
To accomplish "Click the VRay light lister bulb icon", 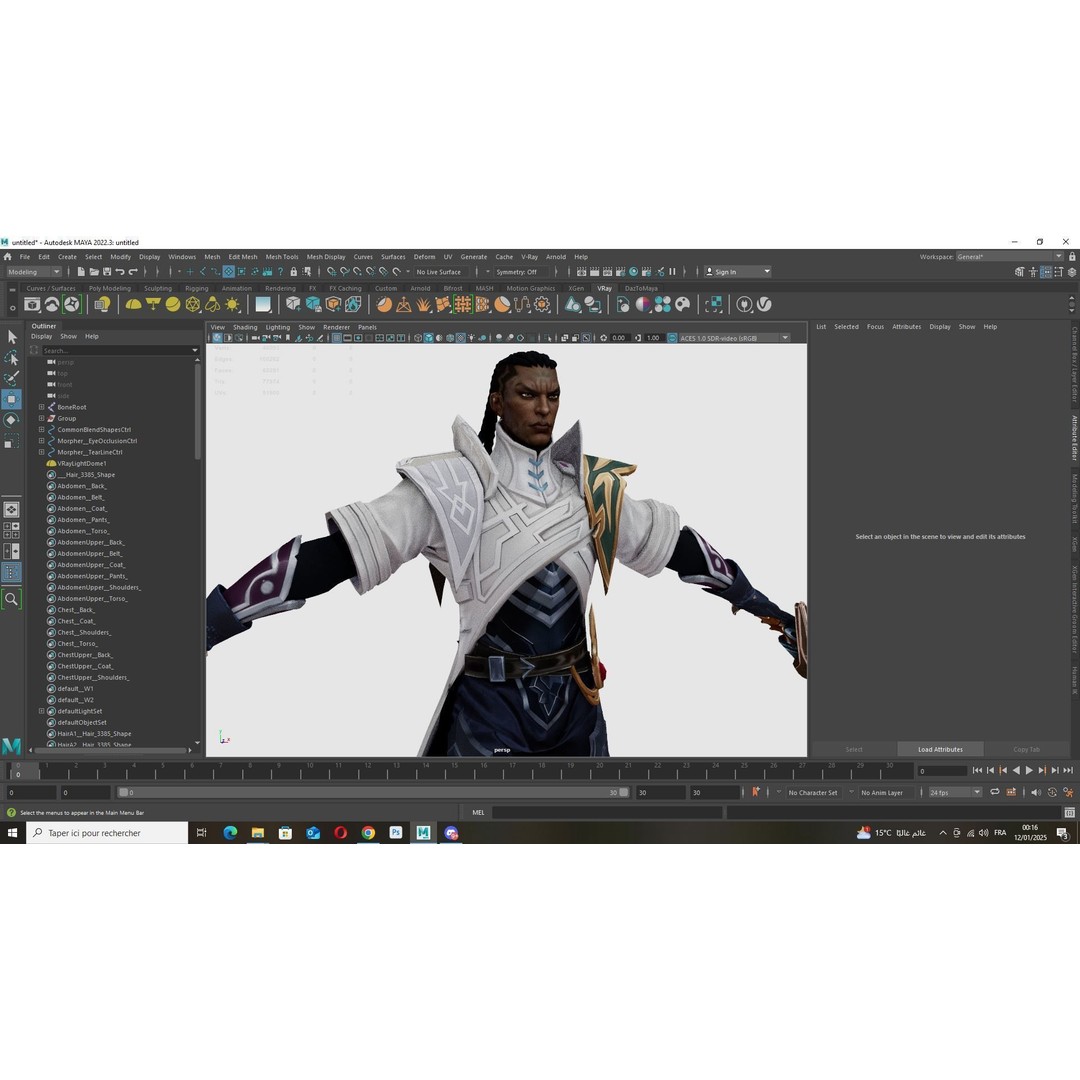I will click(x=102, y=304).
